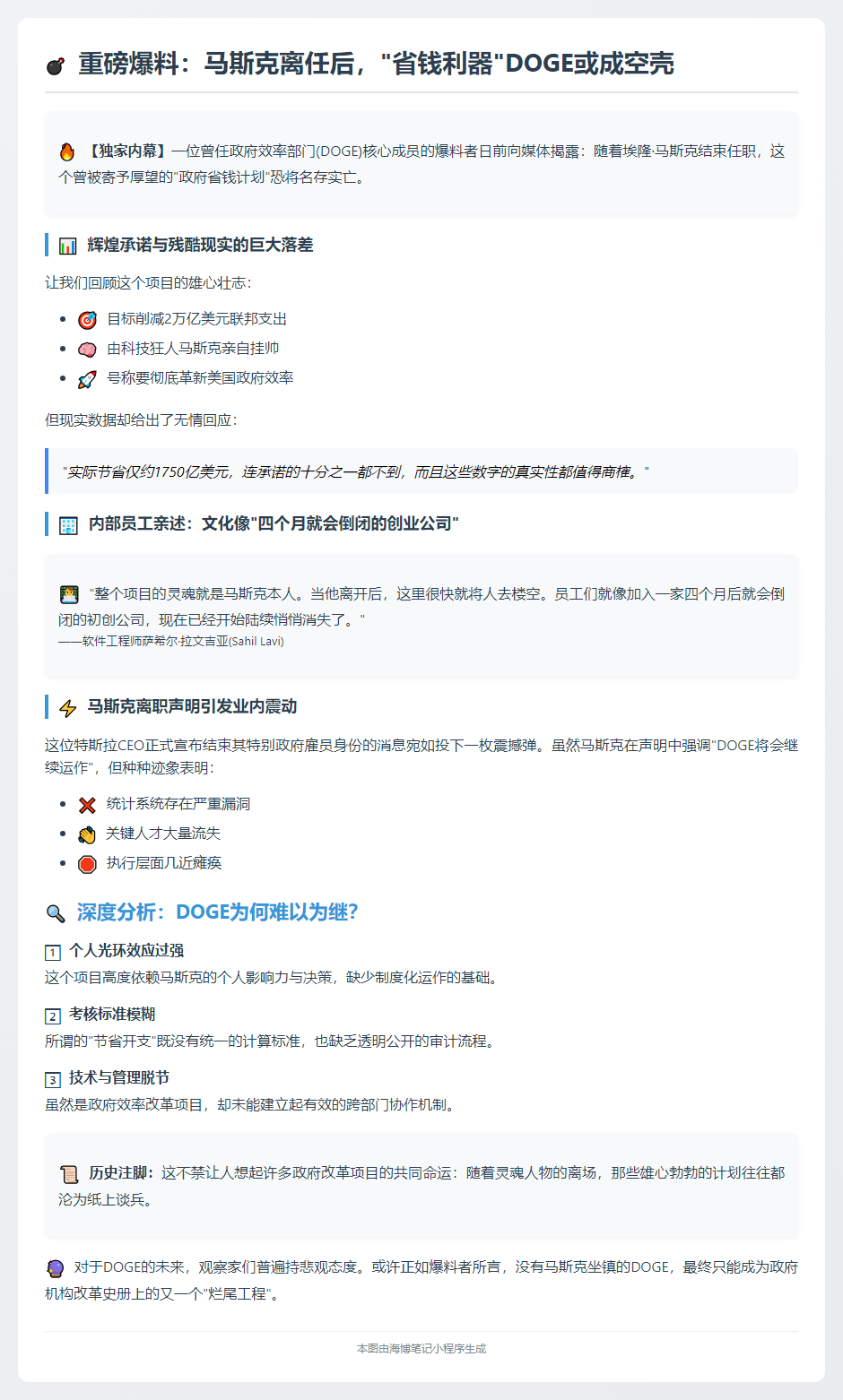The width and height of the screenshot is (843, 1400).
Task: Click the line 但现实数据却给出了无情回应
Action: pyautogui.click(x=142, y=420)
